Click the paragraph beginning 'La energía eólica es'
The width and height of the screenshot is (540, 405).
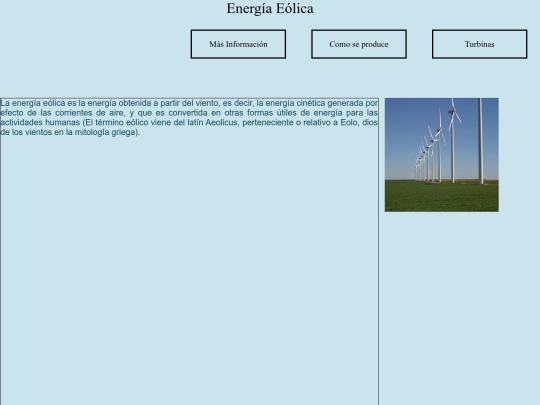(x=189, y=117)
